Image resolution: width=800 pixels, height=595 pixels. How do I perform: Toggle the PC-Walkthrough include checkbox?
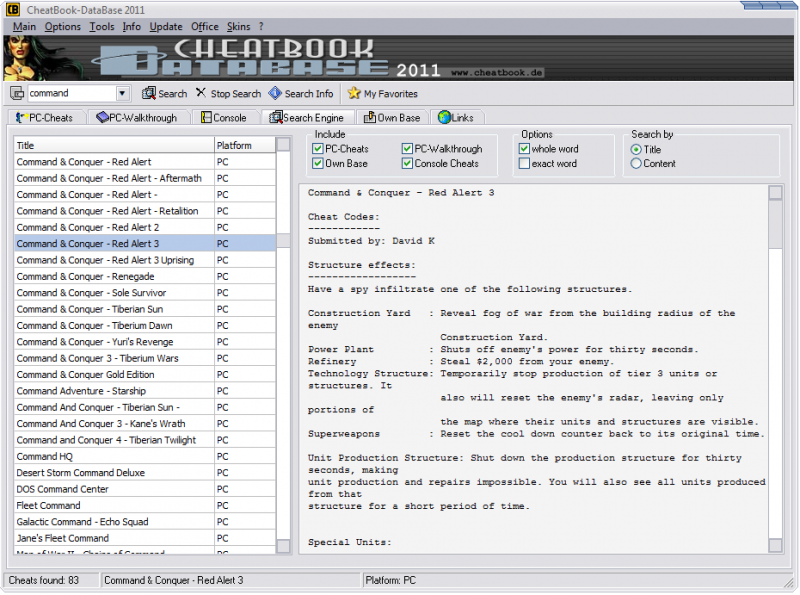[407, 149]
